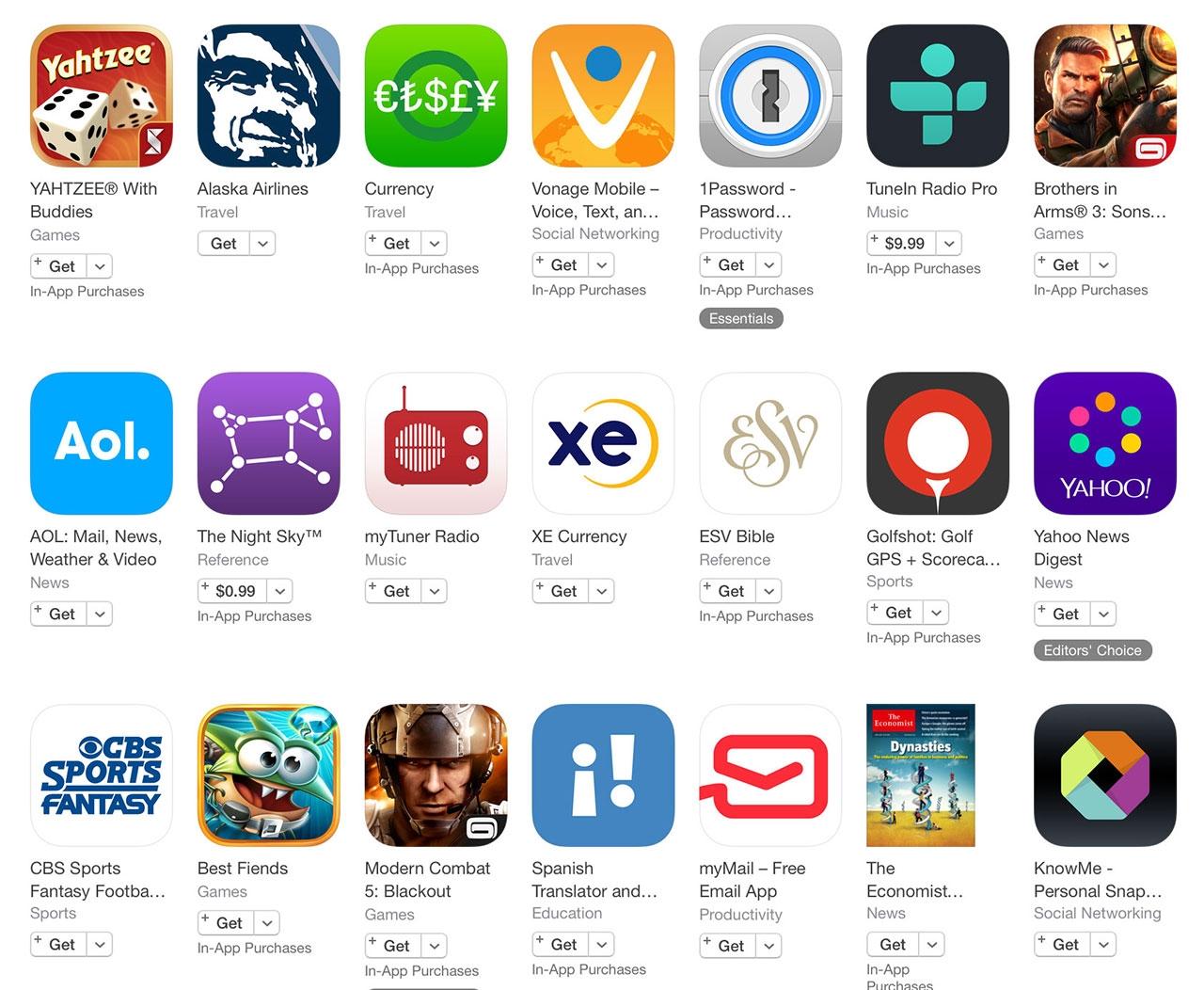Viewport: 1204px width, 990px height.
Task: Expand dropdown arrow beside Alaska Airlines Get
Action: coord(263,244)
